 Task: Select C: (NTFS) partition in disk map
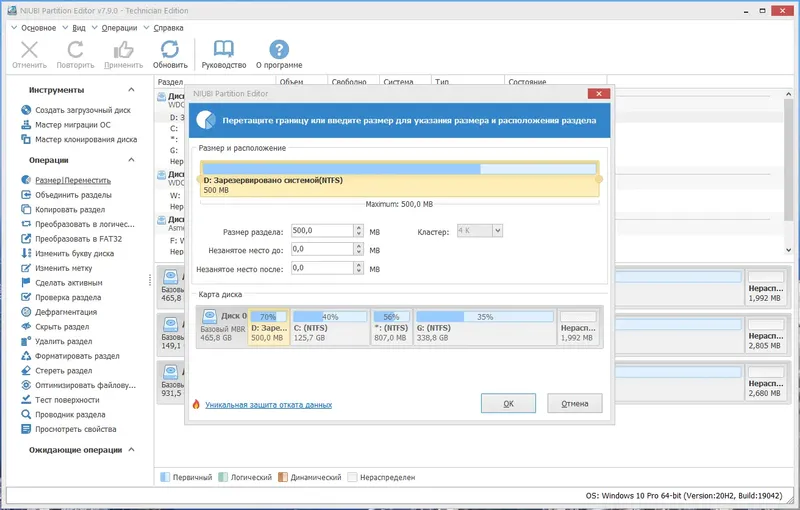click(x=330, y=327)
